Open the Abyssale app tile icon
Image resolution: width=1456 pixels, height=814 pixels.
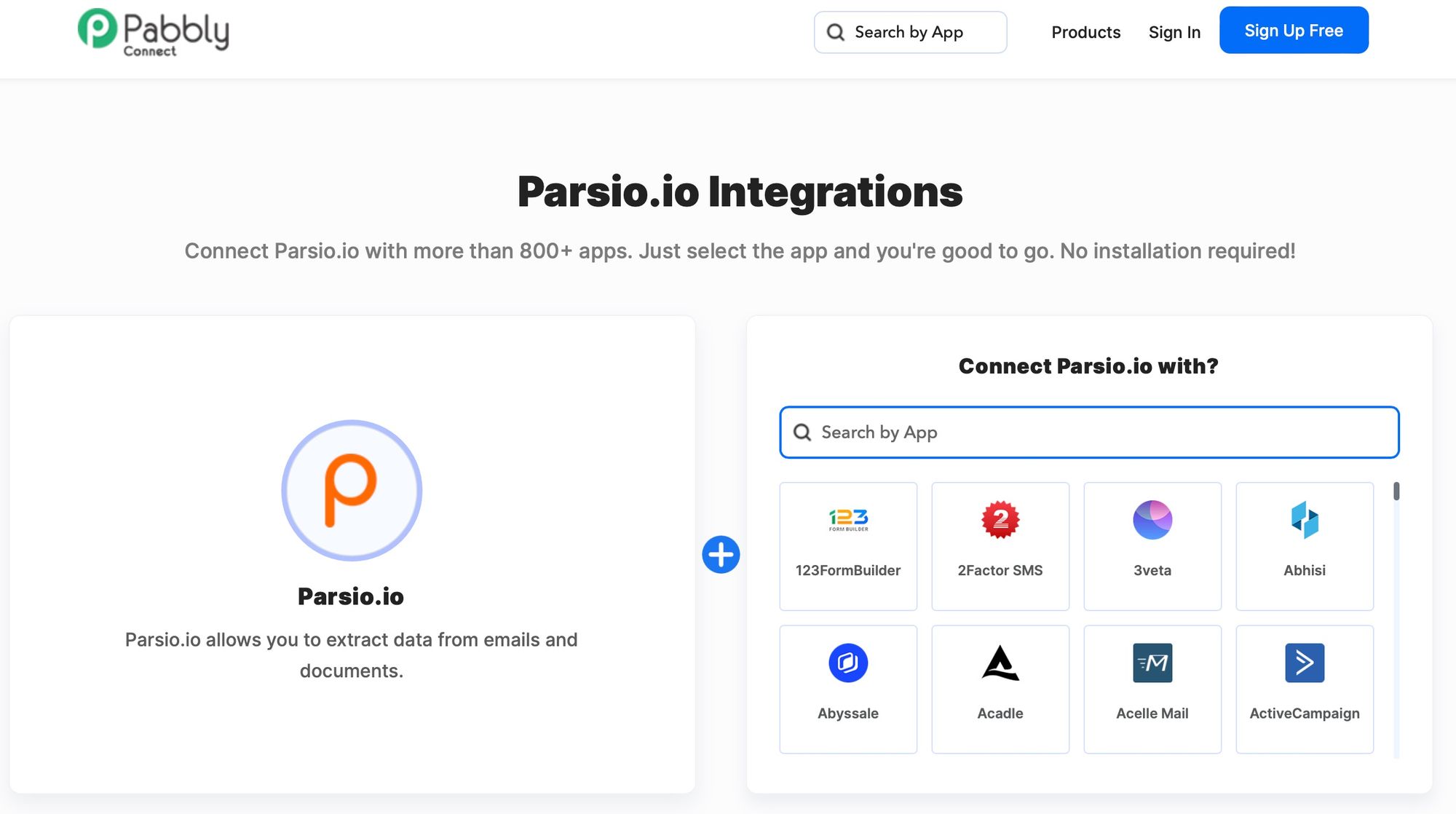point(848,663)
